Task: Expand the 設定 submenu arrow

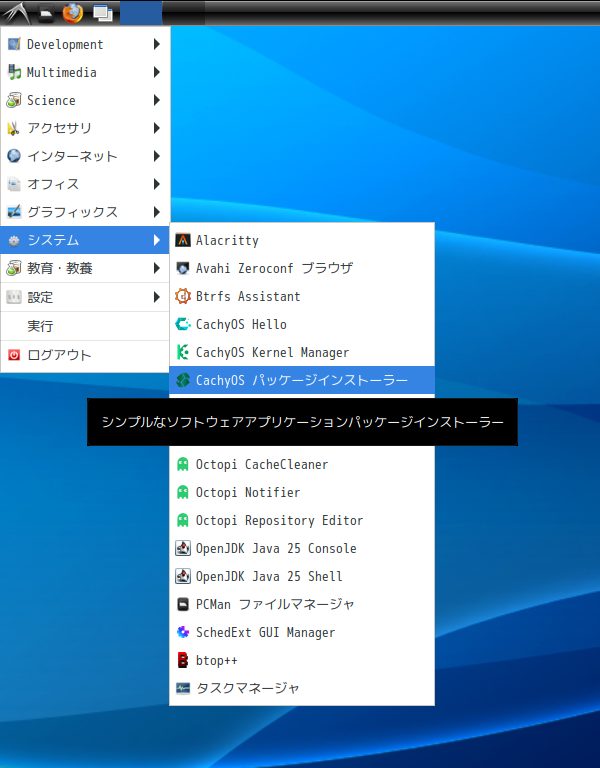Action: pos(157,297)
